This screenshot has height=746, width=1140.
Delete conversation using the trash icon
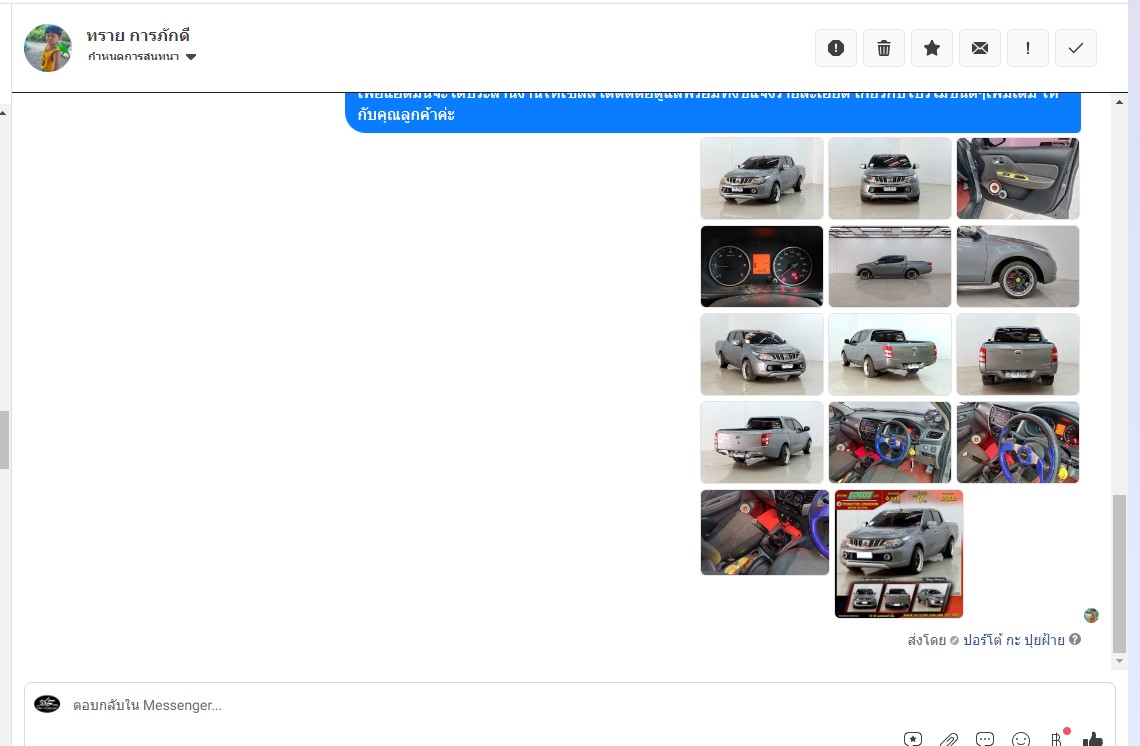[x=884, y=48]
